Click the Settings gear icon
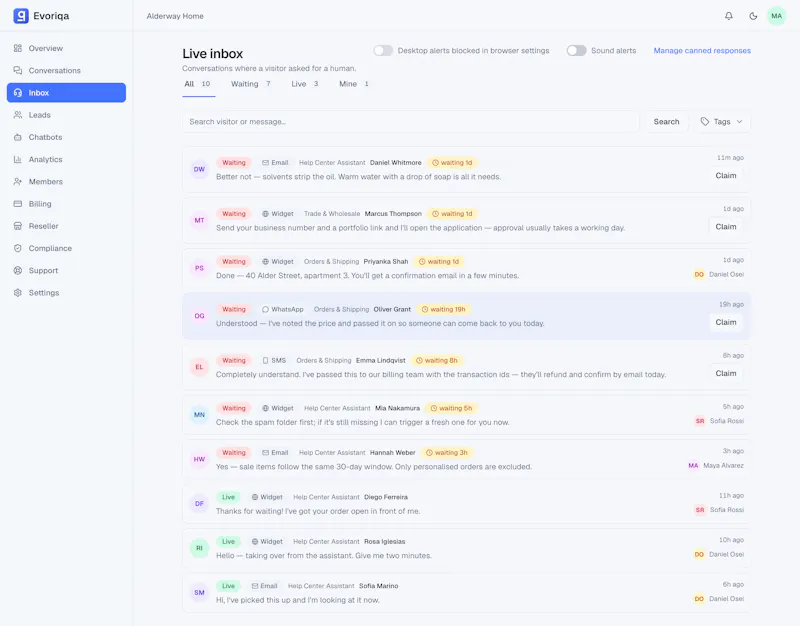 18,292
